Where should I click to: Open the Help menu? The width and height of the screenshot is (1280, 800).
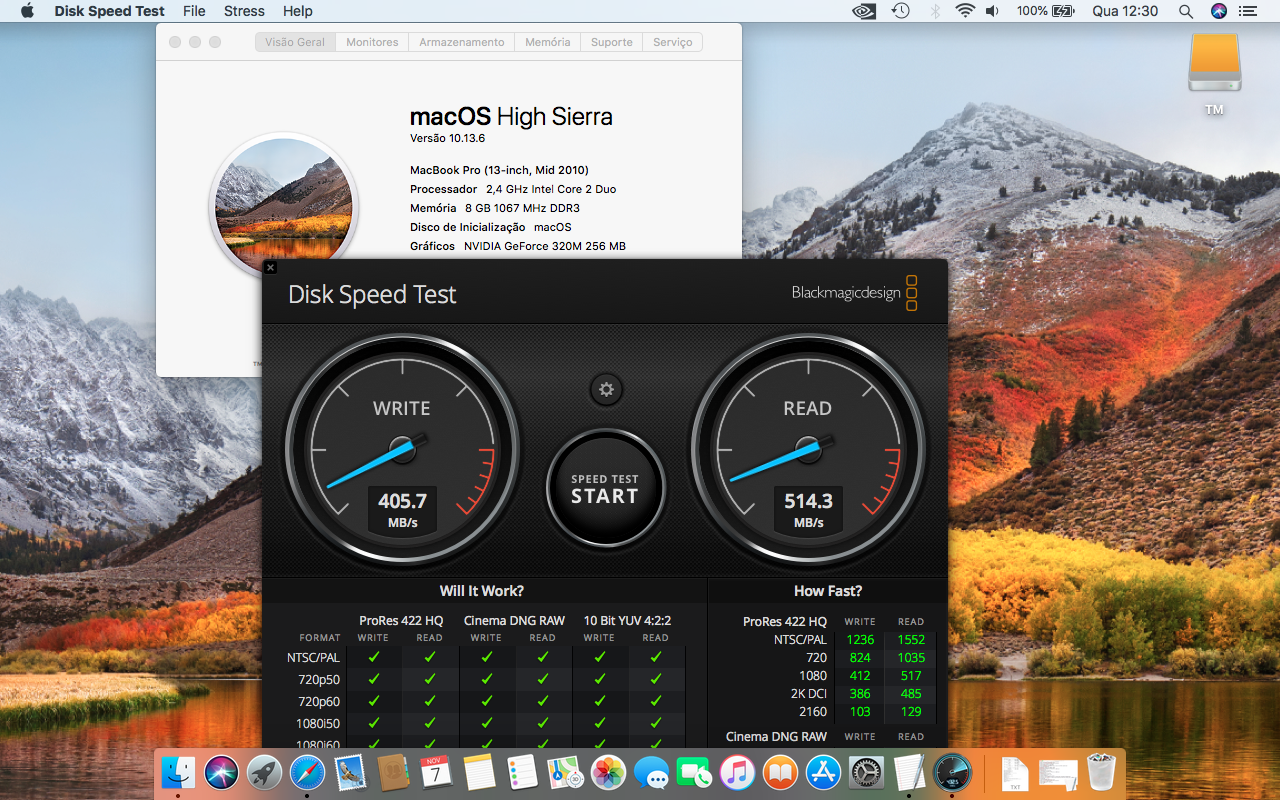(298, 11)
